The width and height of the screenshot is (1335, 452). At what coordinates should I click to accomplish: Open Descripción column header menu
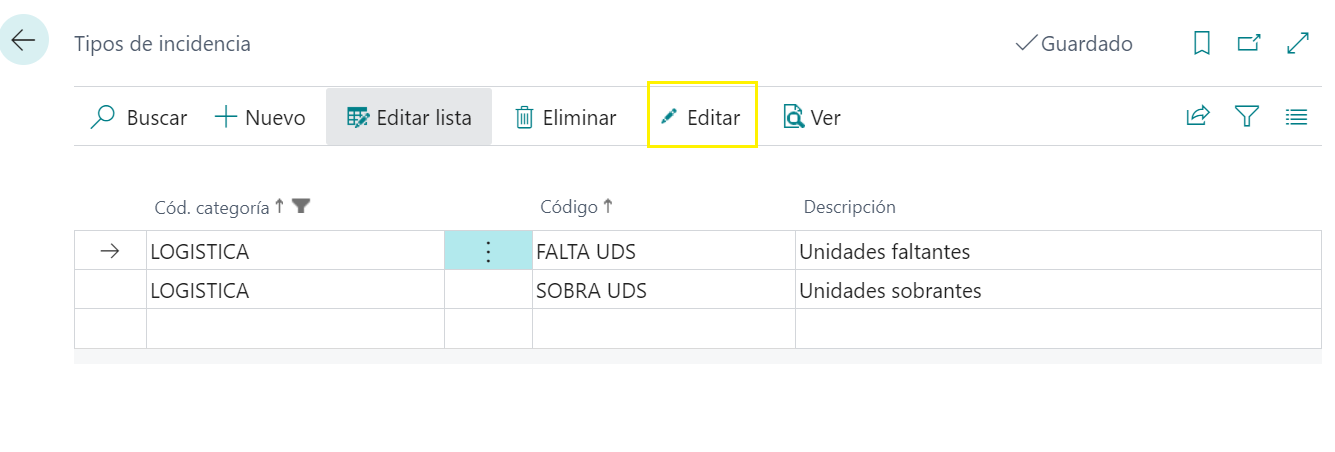[849, 207]
